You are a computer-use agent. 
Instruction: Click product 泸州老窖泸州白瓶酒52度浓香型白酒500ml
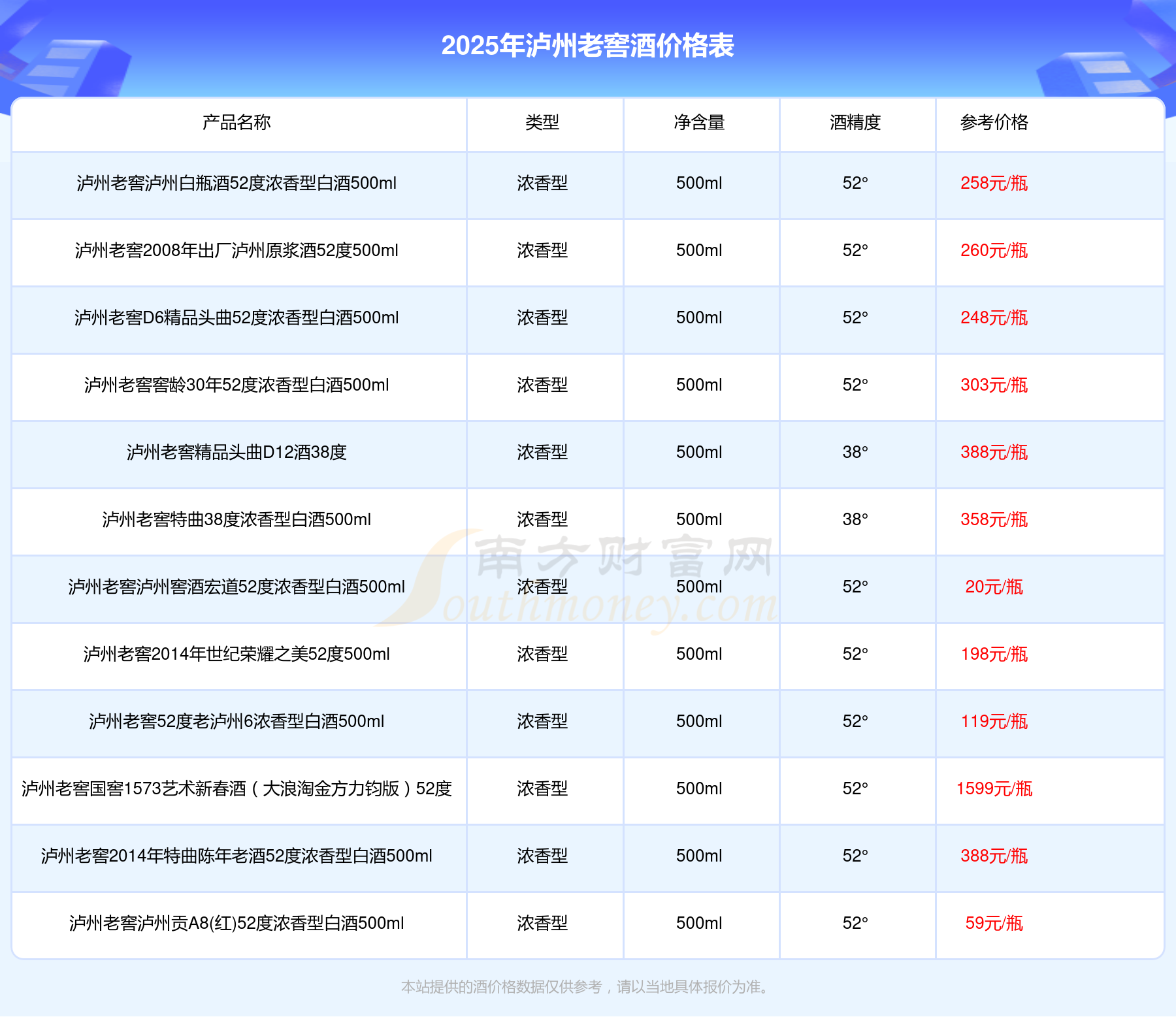(x=237, y=184)
